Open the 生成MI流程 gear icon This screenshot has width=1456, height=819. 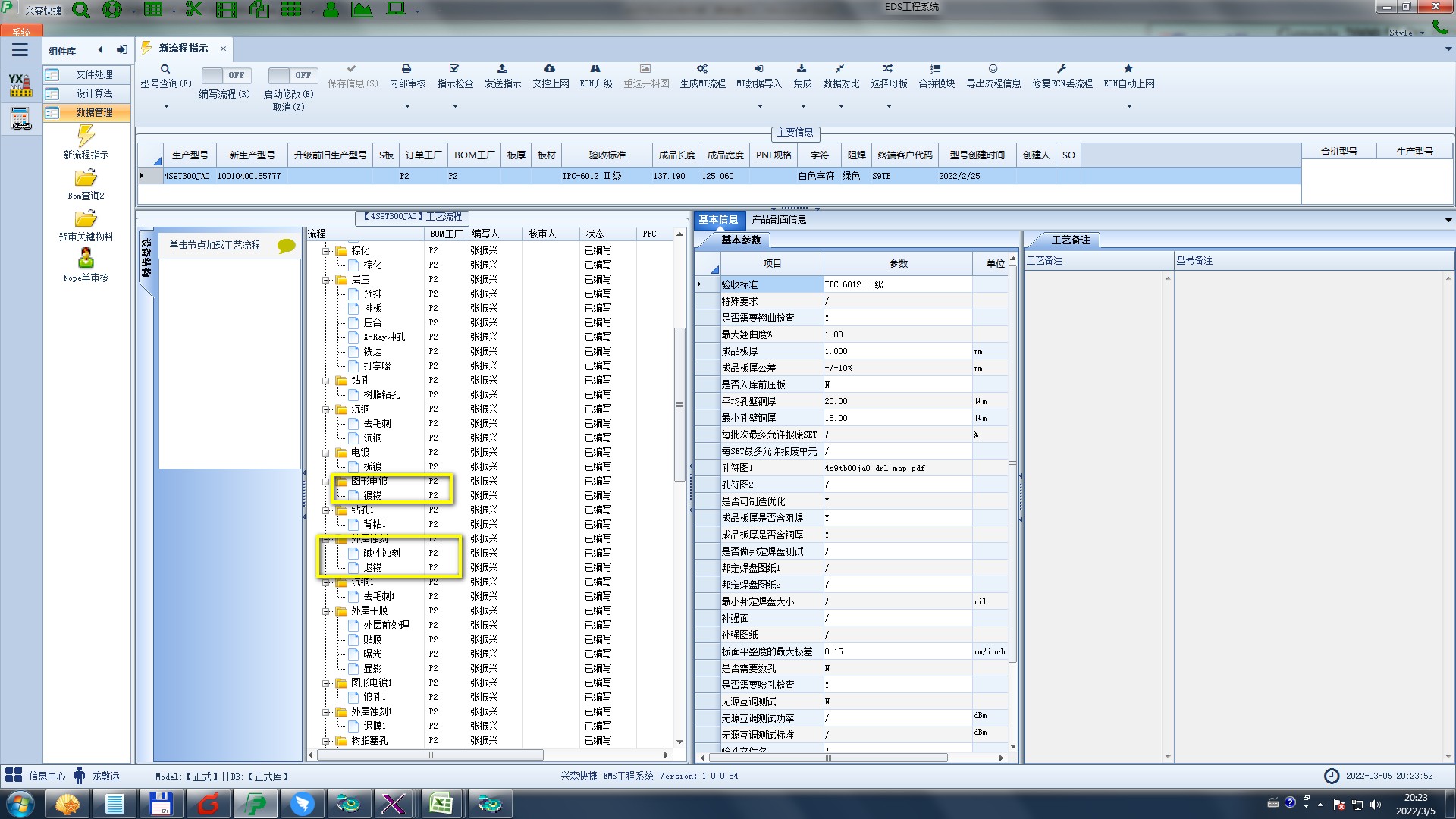pyautogui.click(x=702, y=69)
